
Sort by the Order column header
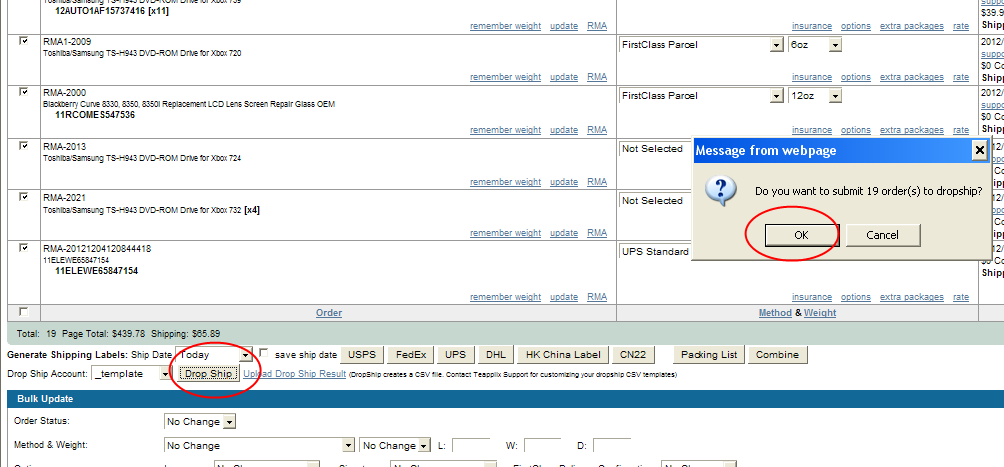click(x=329, y=313)
